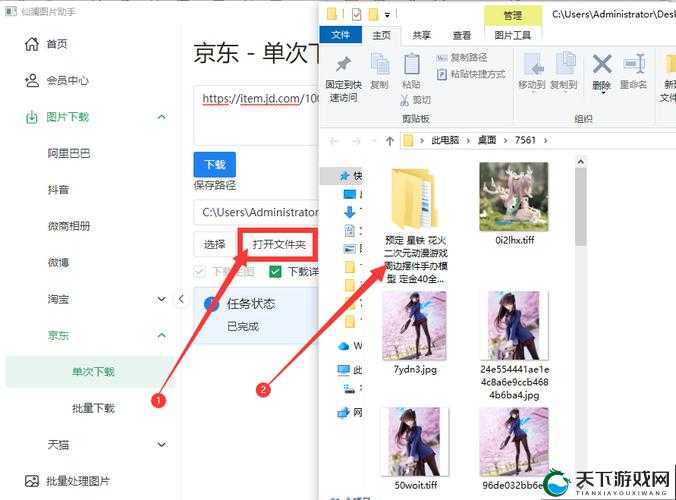The width and height of the screenshot is (676, 500).
Task: Click 粘贴快捷方式 in ribbon
Action: (x=471, y=74)
